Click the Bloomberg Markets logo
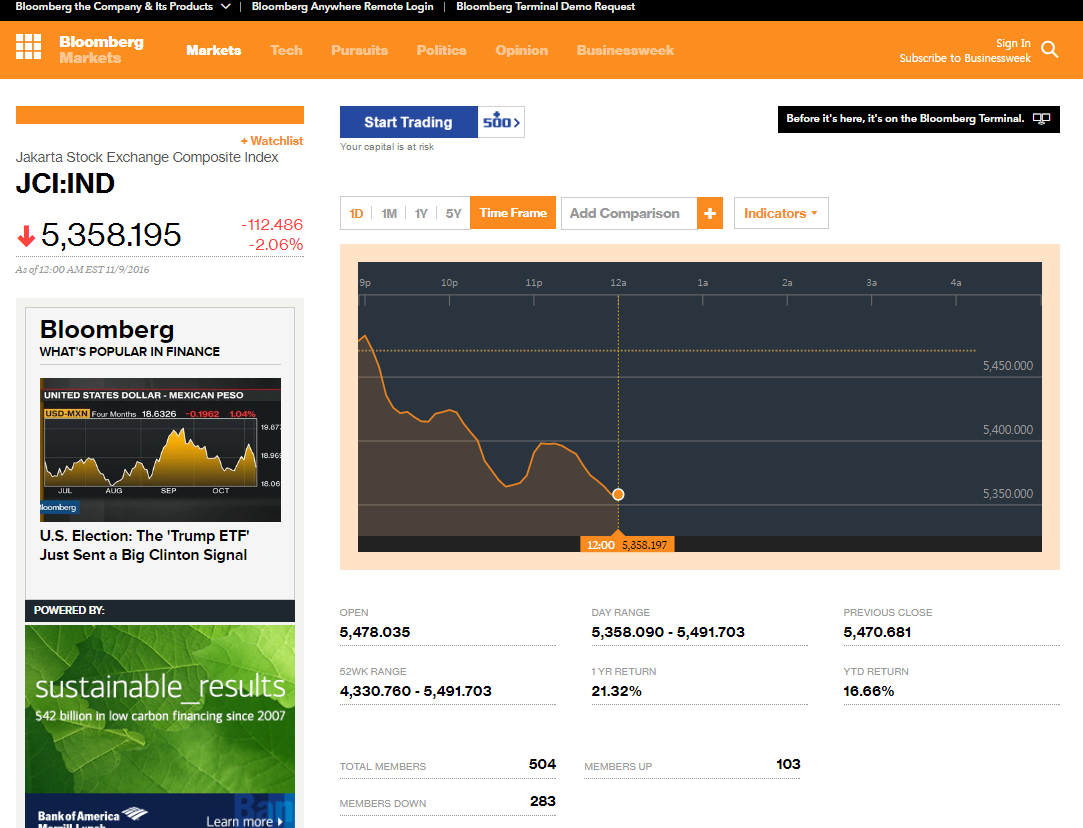 [101, 50]
